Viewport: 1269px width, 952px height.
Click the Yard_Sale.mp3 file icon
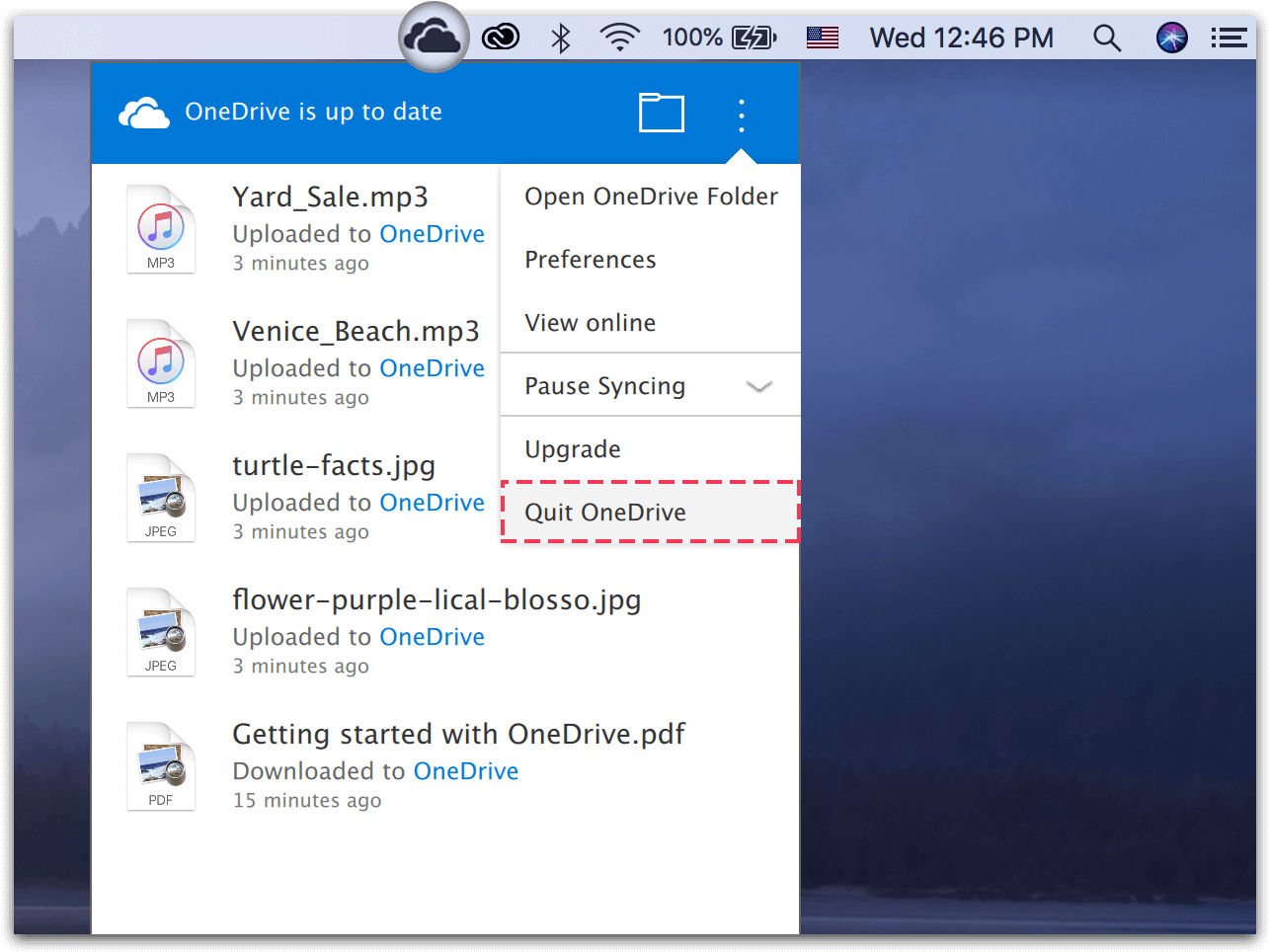coord(161,229)
